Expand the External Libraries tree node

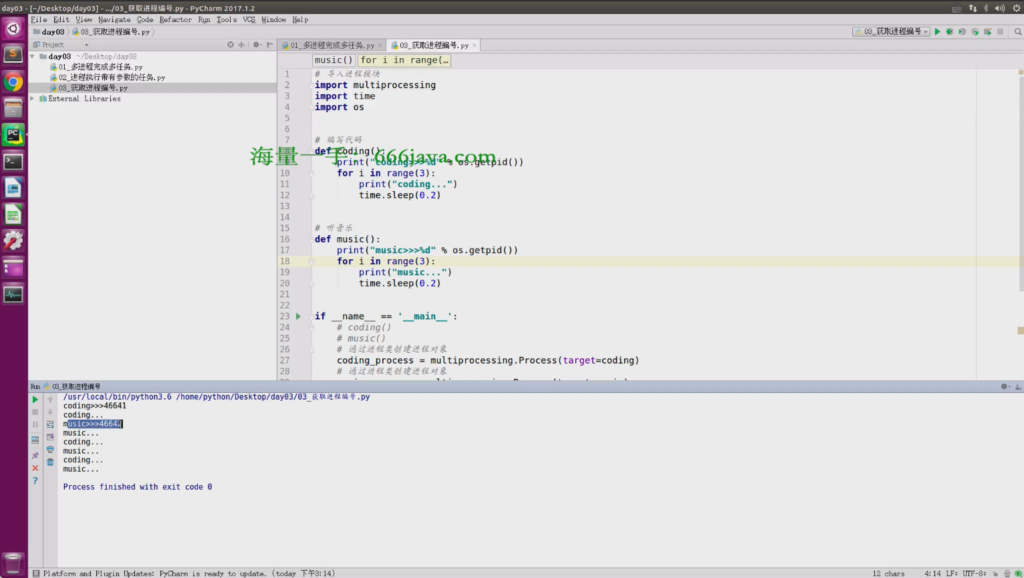[x=32, y=98]
